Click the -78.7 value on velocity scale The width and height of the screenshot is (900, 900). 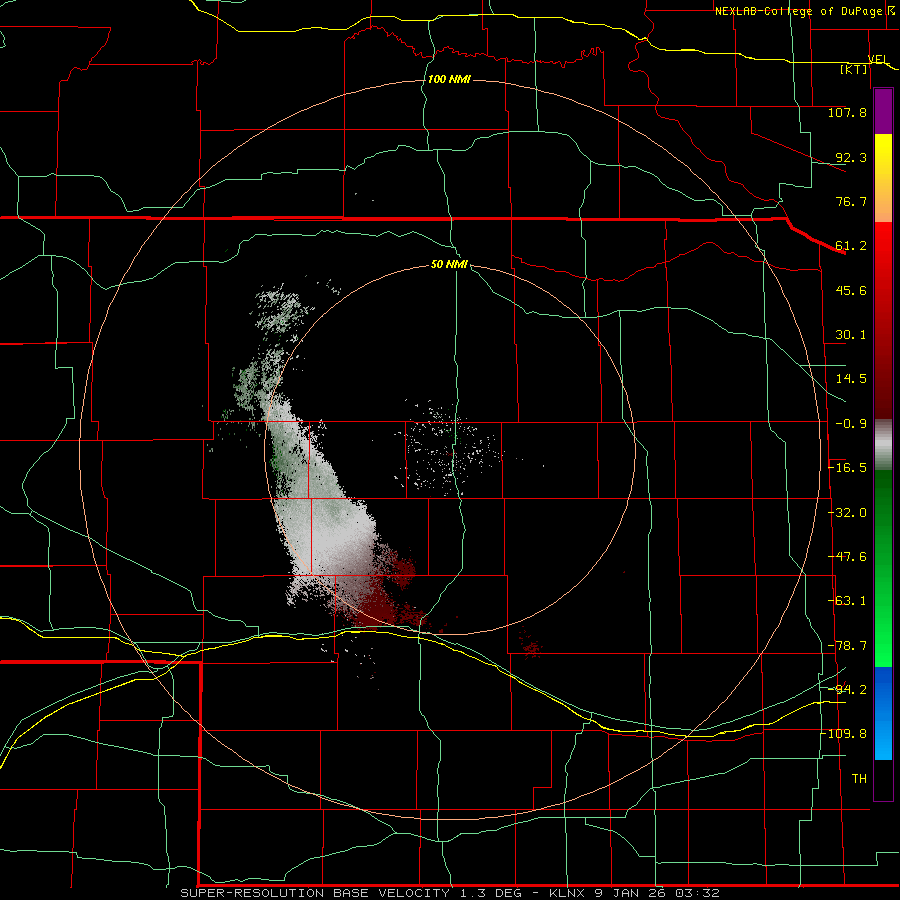click(847, 646)
